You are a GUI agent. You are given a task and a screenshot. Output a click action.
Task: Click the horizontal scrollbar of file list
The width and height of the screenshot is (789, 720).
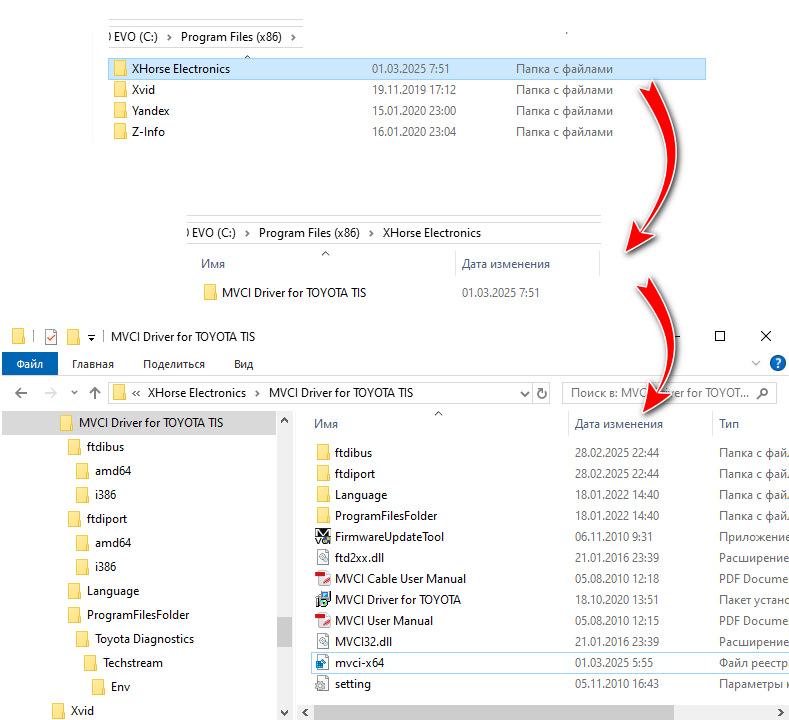click(x=494, y=712)
